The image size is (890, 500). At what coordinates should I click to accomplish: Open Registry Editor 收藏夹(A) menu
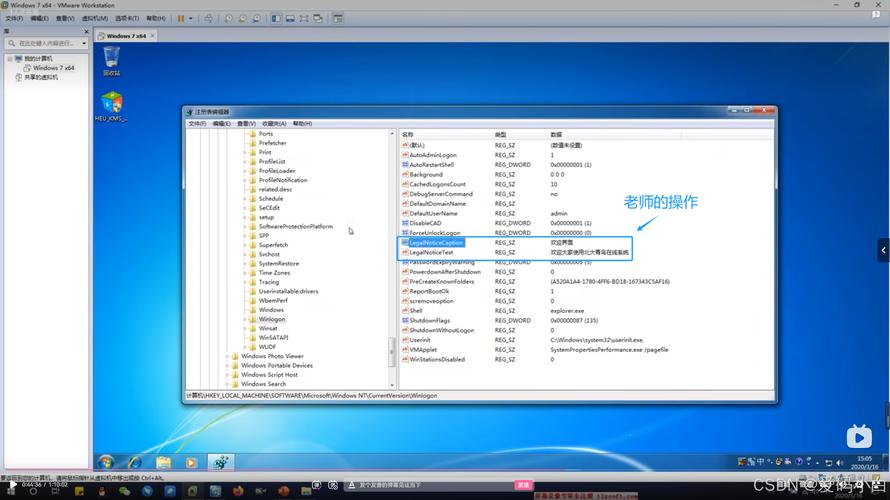click(x=274, y=124)
